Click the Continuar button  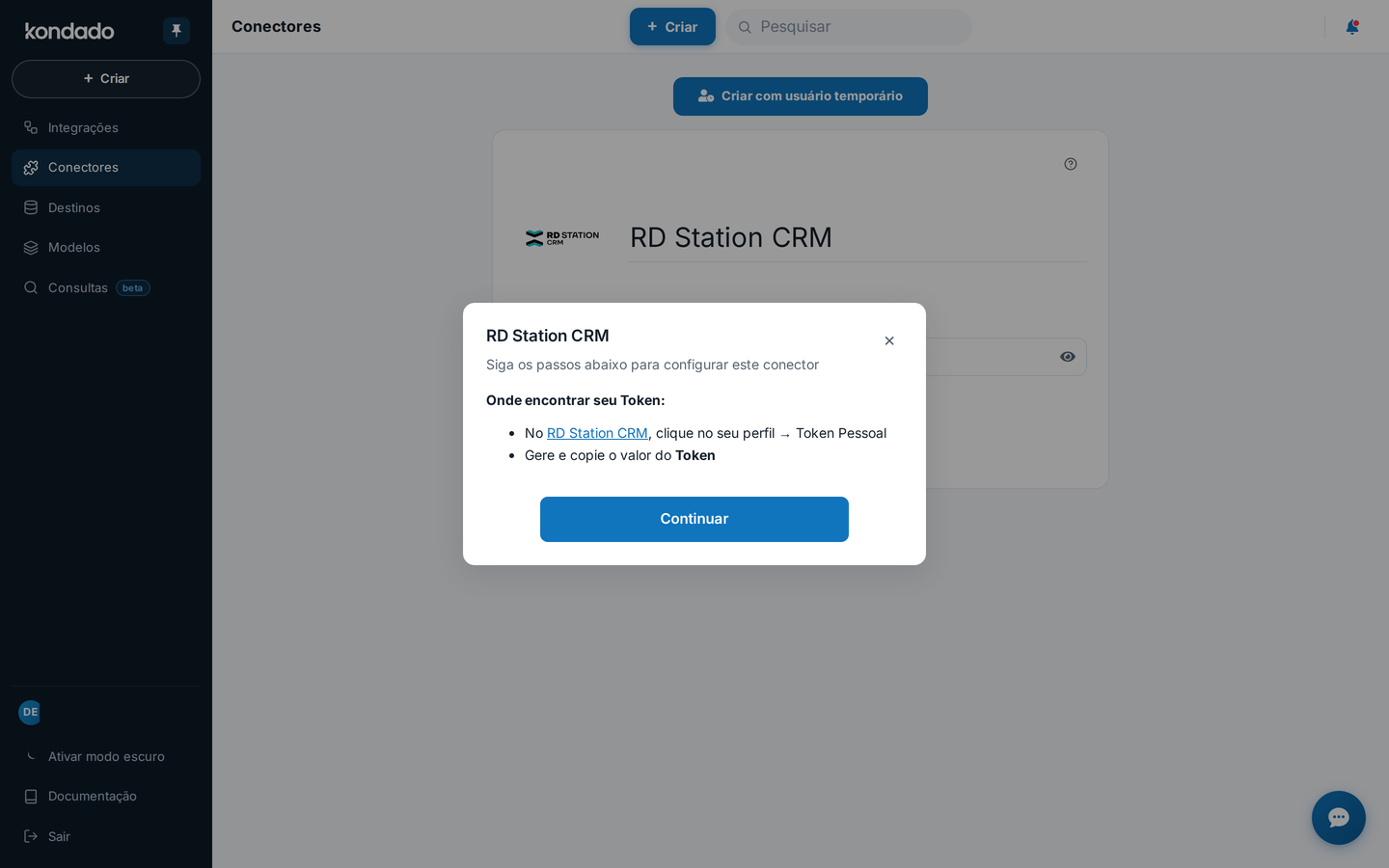click(x=694, y=519)
